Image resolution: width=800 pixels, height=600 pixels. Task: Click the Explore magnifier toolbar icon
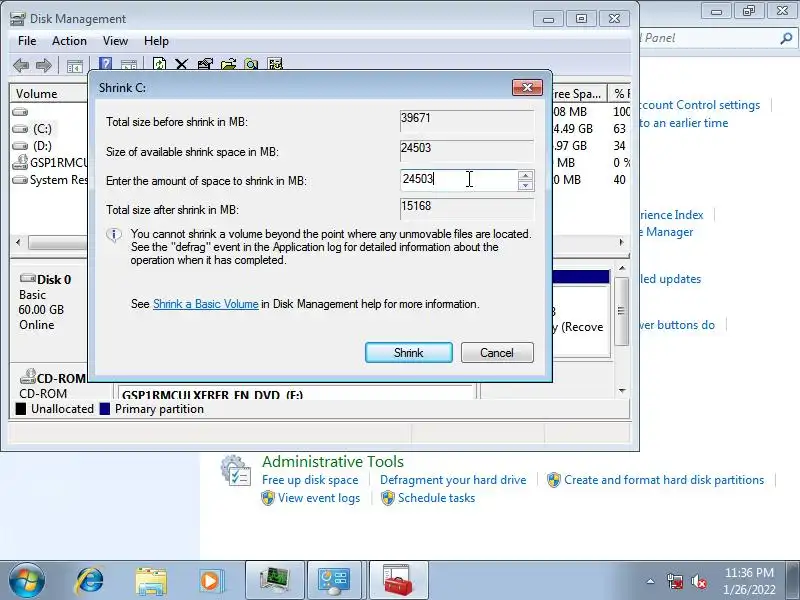[251, 64]
